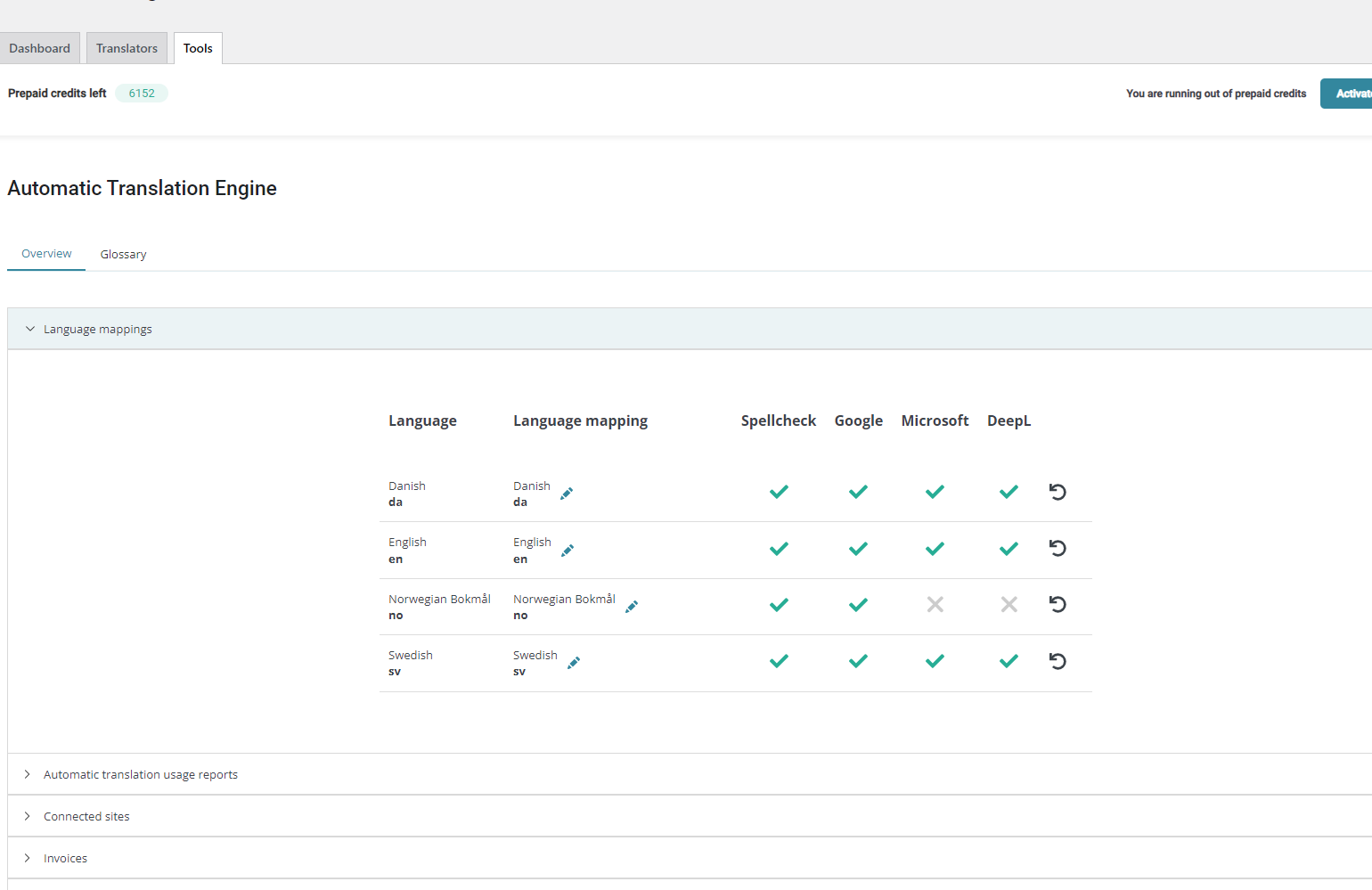Click the pencil icon next to English mapping
Image resolution: width=1372 pixels, height=890 pixels.
point(568,551)
